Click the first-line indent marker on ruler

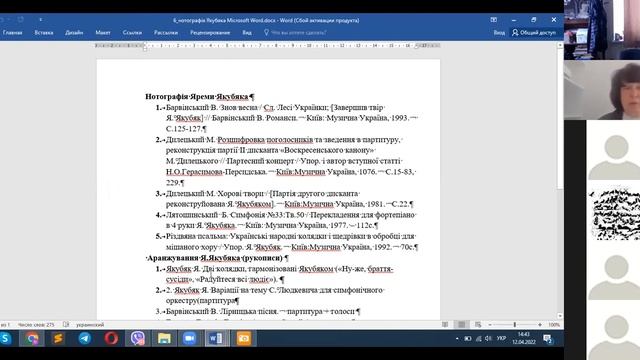tap(145, 44)
